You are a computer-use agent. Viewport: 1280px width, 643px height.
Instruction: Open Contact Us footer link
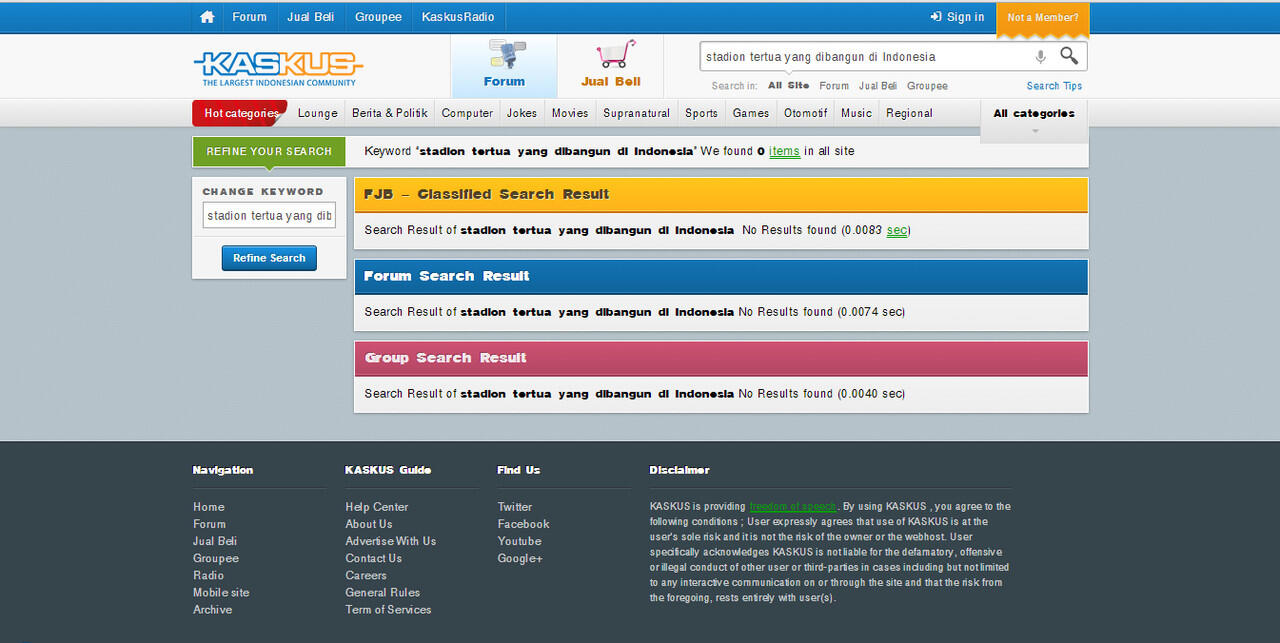(374, 558)
